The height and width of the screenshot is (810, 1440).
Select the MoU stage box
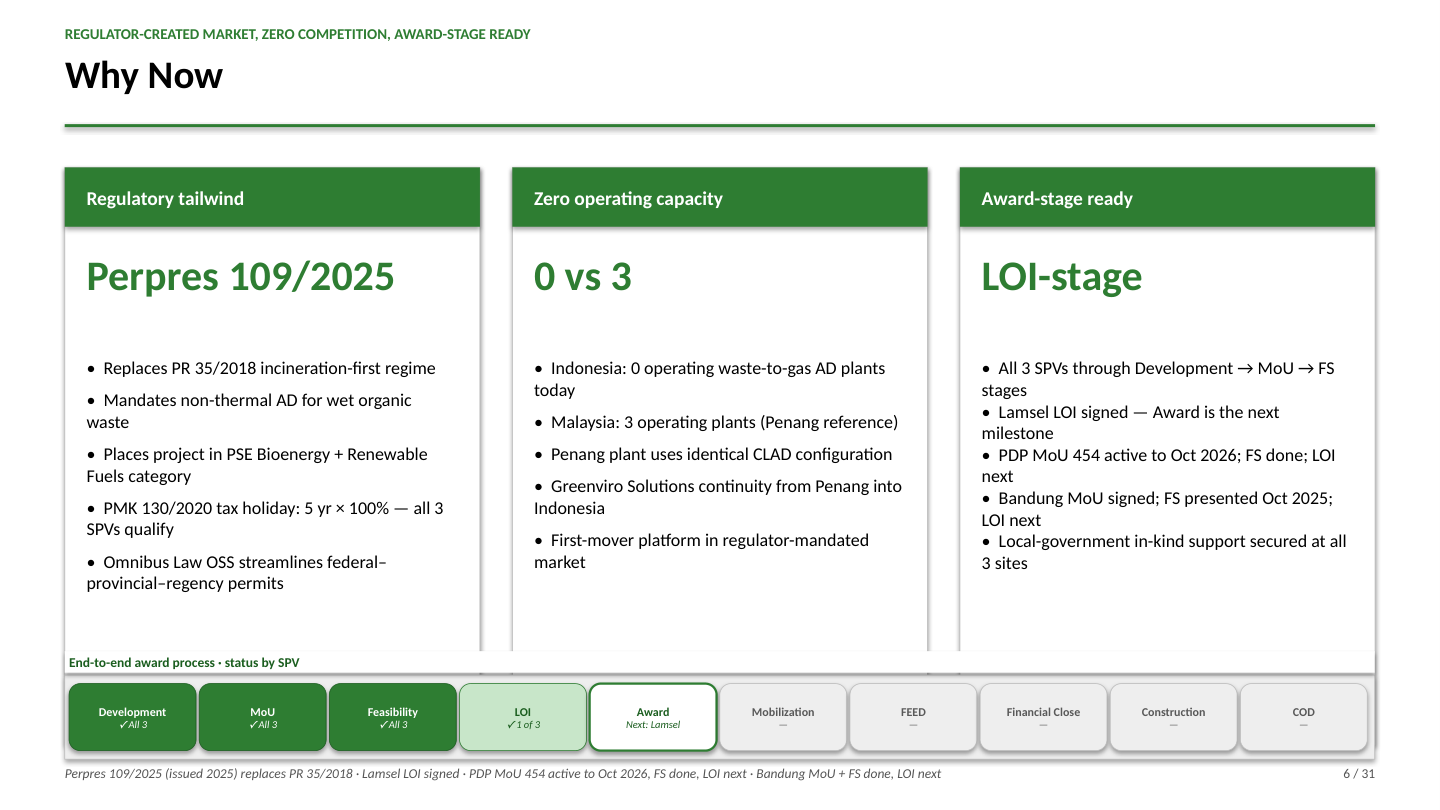click(x=263, y=717)
